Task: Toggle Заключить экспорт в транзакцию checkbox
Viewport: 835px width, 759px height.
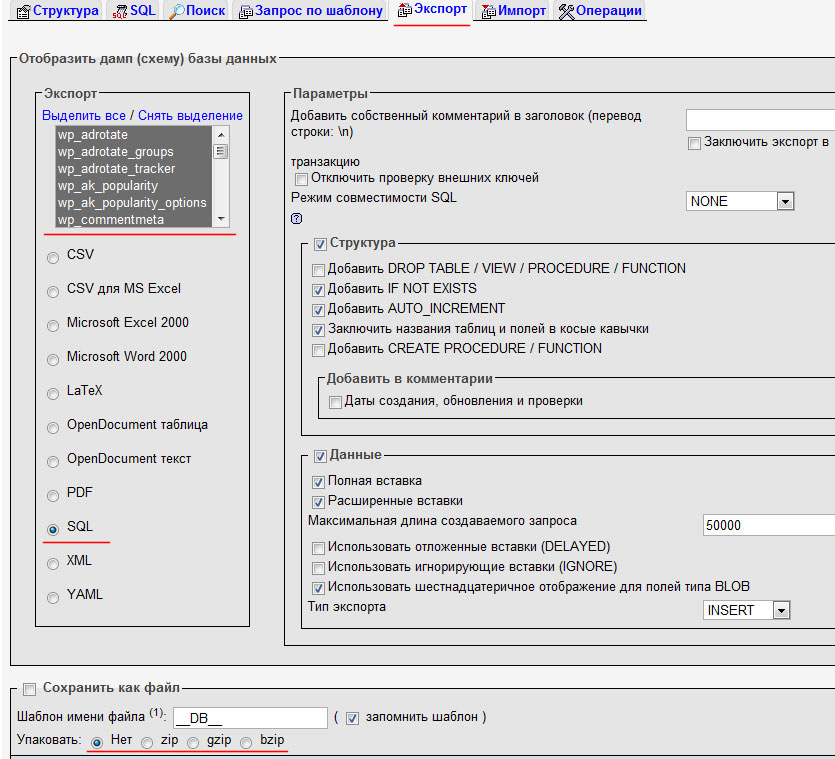Action: coord(694,143)
